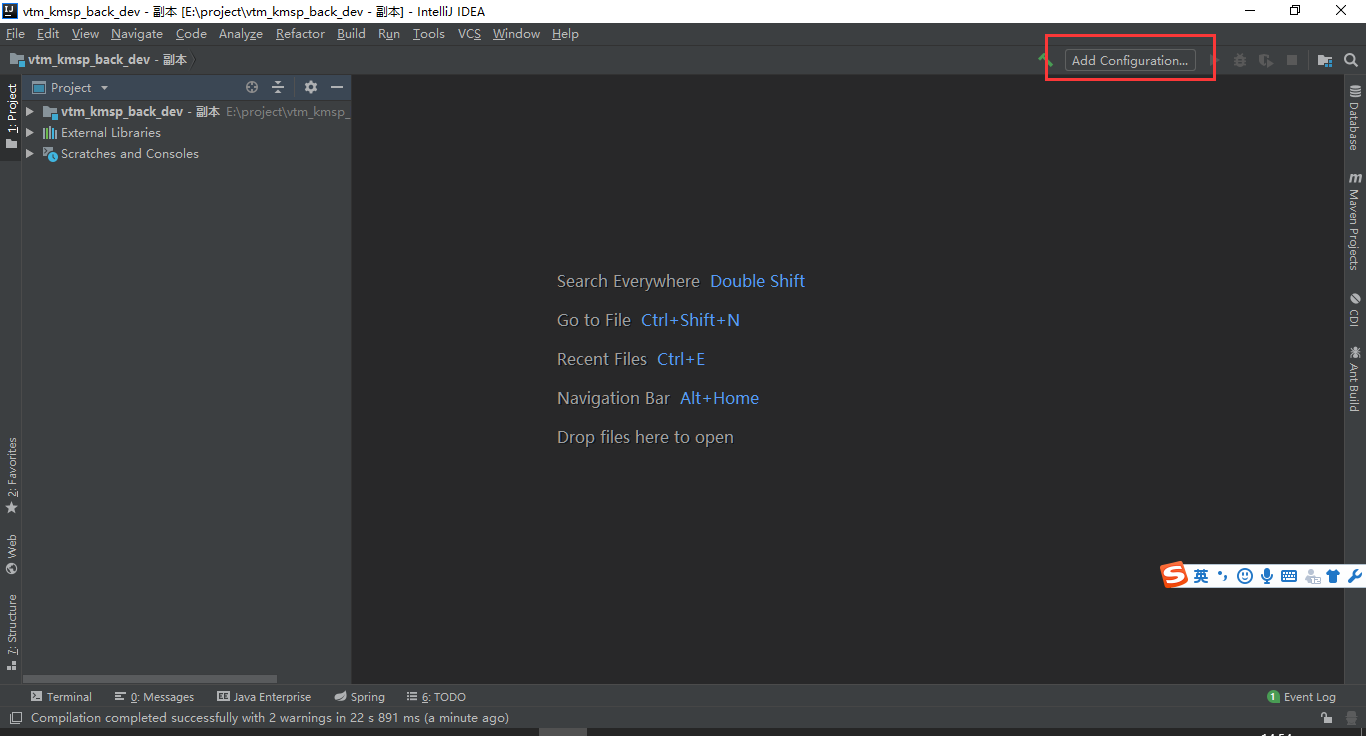Open the Add Configuration dialog
Viewport: 1366px width, 736px height.
pos(1130,60)
